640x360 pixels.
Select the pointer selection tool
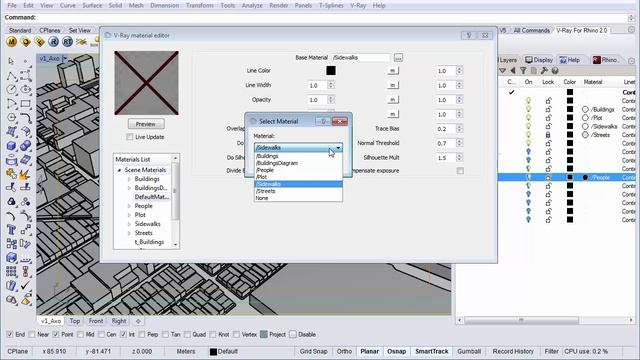pos(11,61)
